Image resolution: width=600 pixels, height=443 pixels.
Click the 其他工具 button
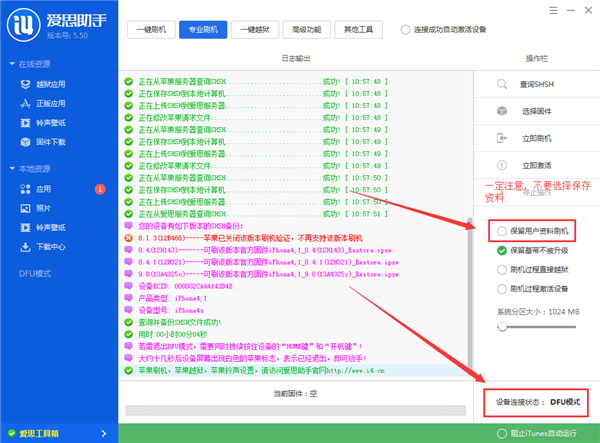(363, 30)
